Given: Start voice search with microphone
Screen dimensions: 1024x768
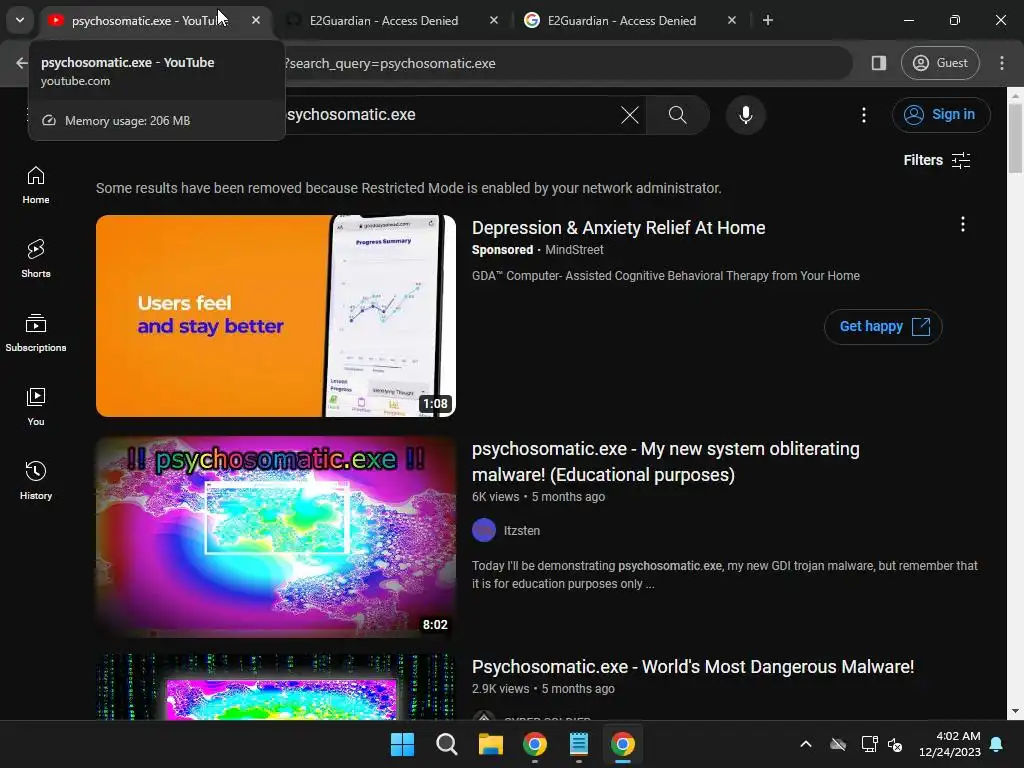Looking at the screenshot, I should tap(745, 115).
